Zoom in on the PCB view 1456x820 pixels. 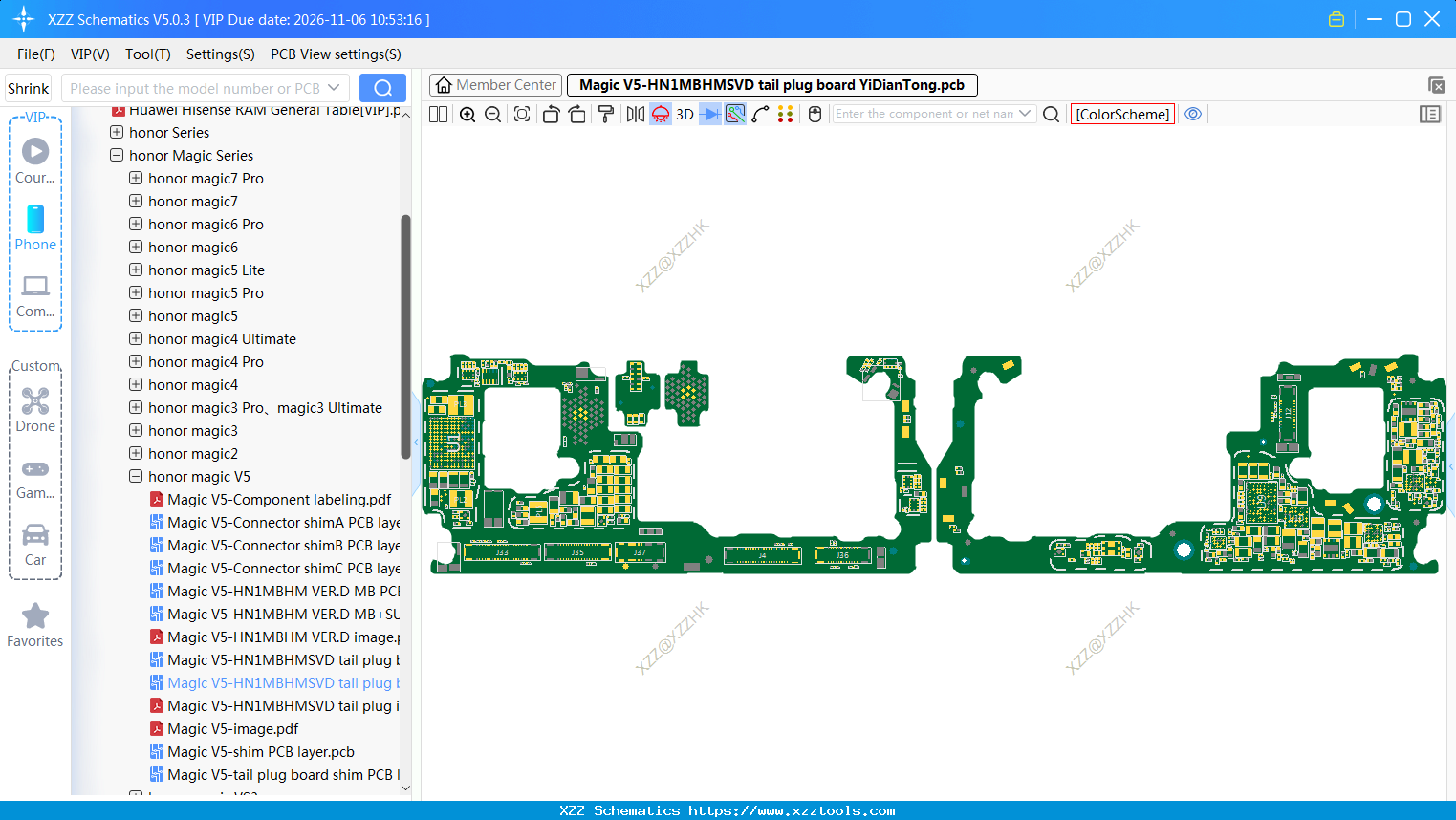tap(467, 114)
